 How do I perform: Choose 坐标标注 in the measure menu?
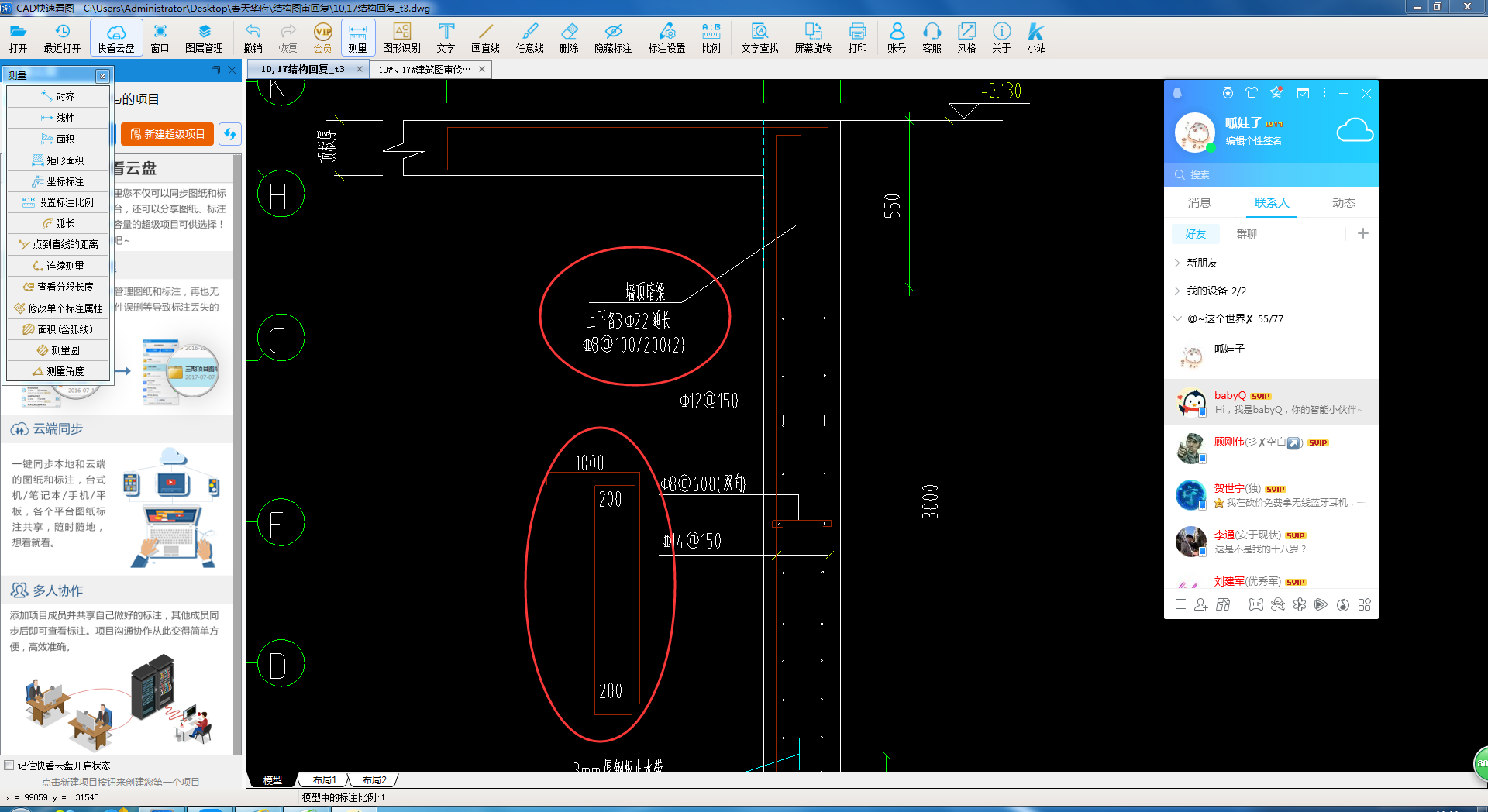pos(58,181)
